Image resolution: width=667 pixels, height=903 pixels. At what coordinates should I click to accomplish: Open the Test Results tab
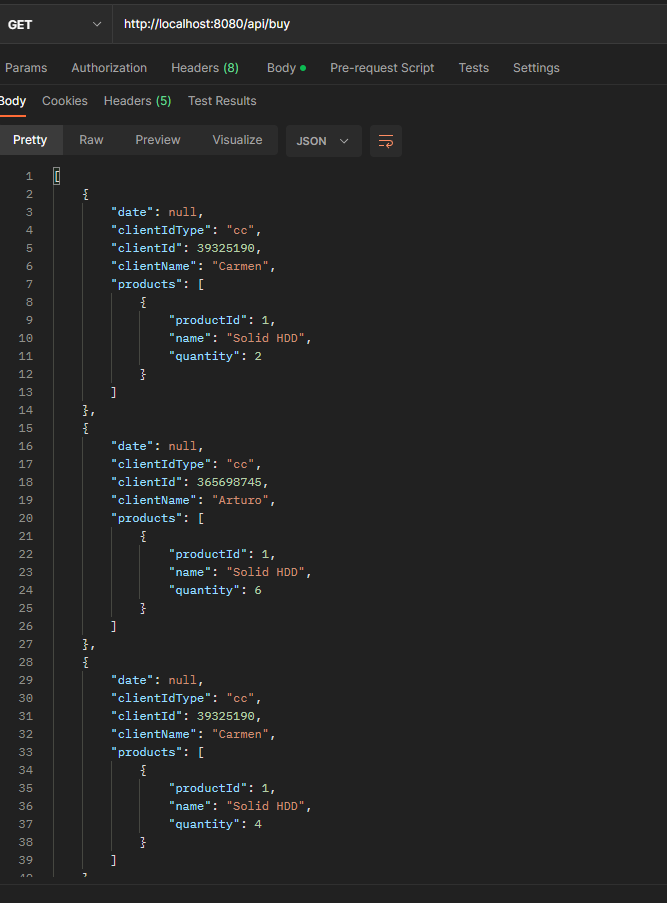point(222,101)
